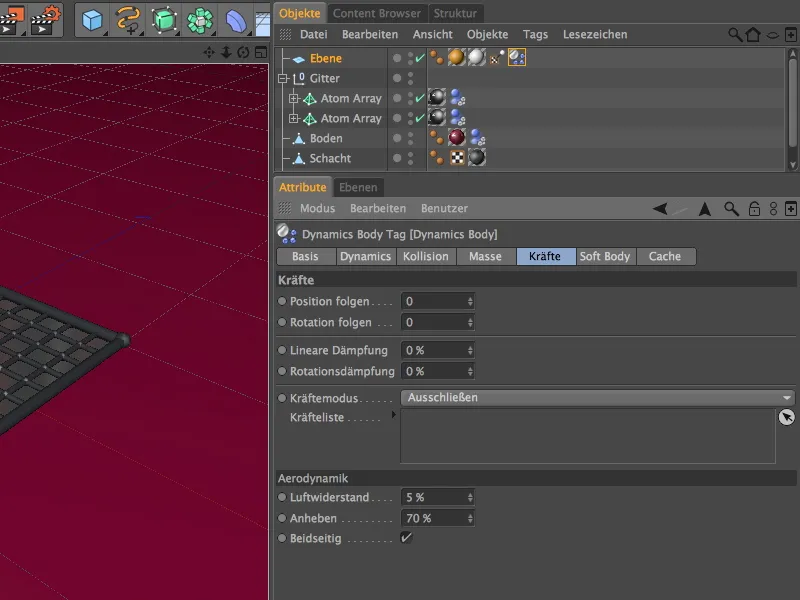
Task: Open the spline tool icon
Action: pos(128,20)
